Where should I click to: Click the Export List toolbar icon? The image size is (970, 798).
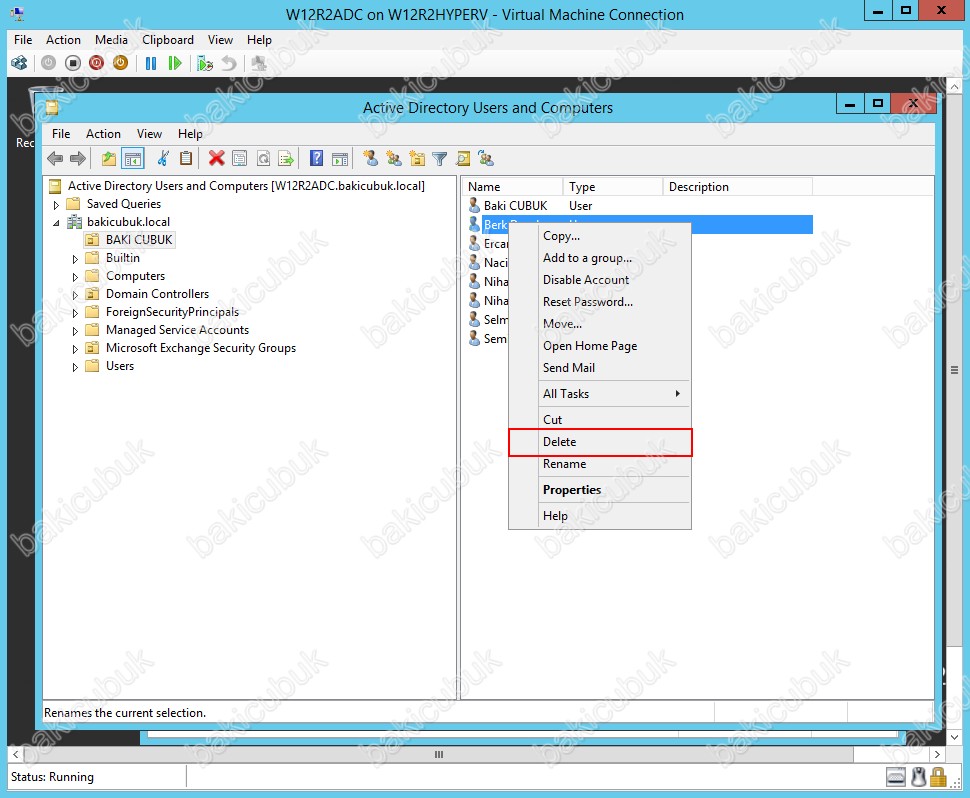(286, 159)
